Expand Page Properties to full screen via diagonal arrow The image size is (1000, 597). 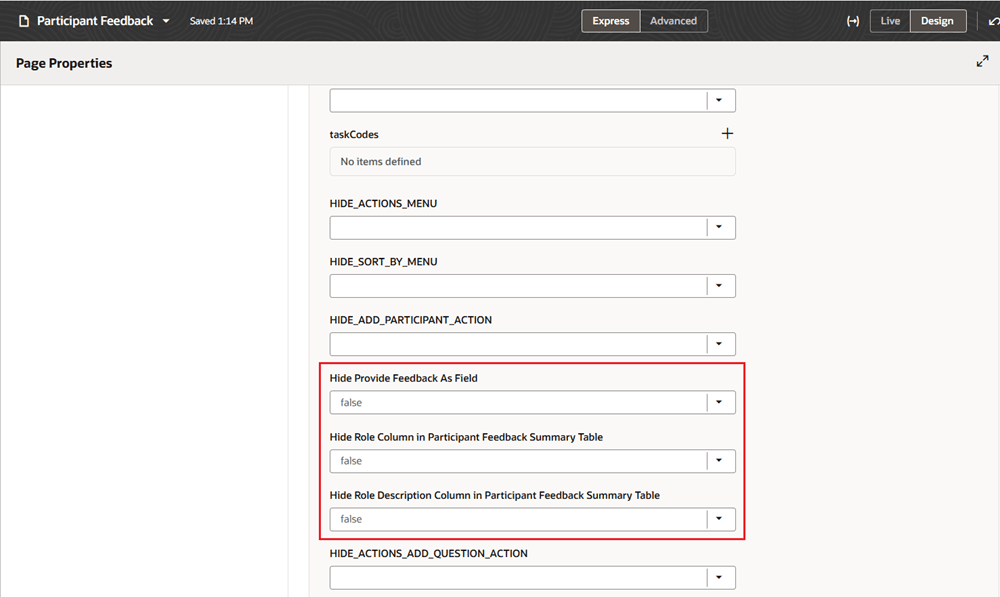[x=982, y=60]
